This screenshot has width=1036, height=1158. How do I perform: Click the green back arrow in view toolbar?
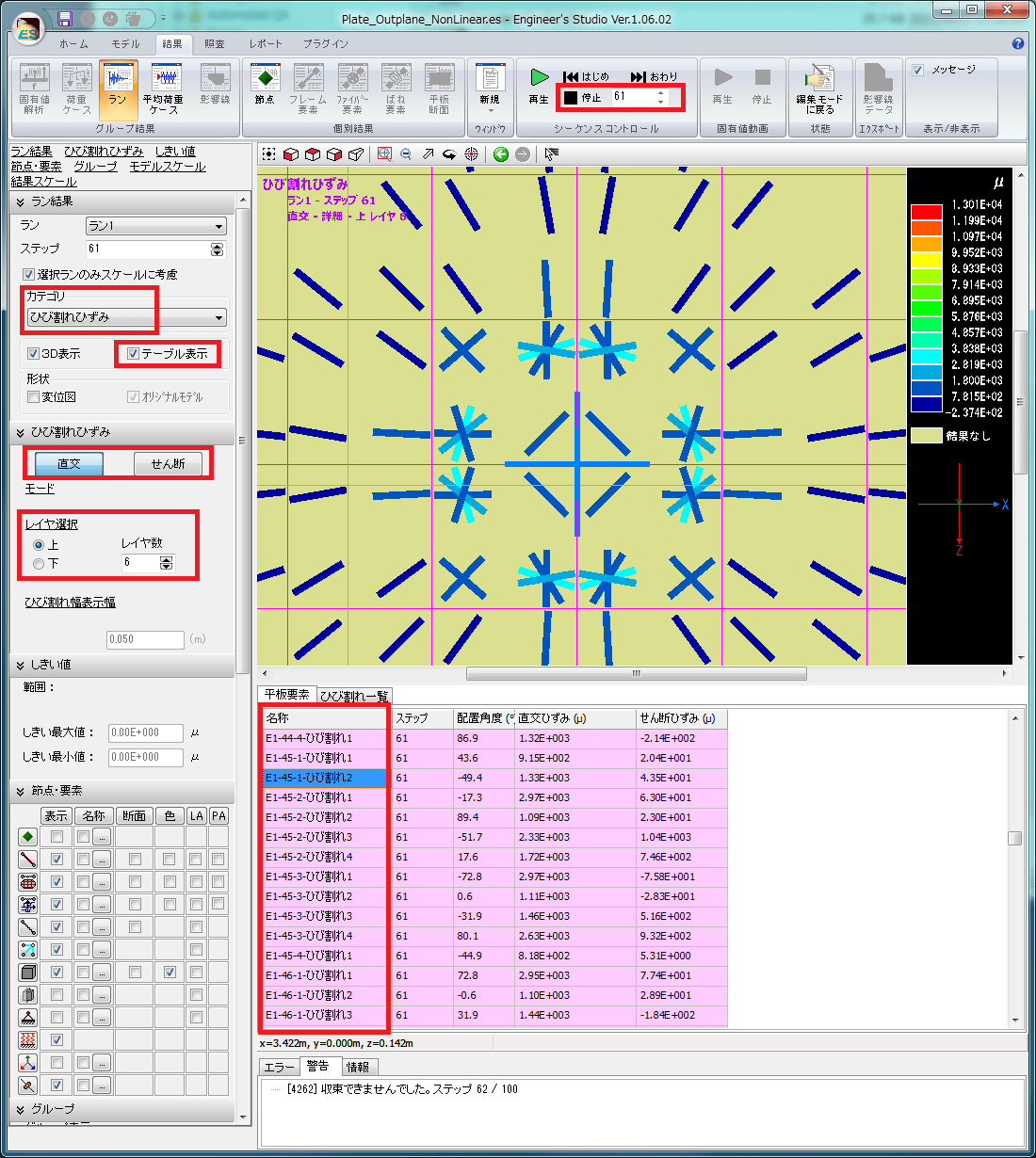point(501,154)
